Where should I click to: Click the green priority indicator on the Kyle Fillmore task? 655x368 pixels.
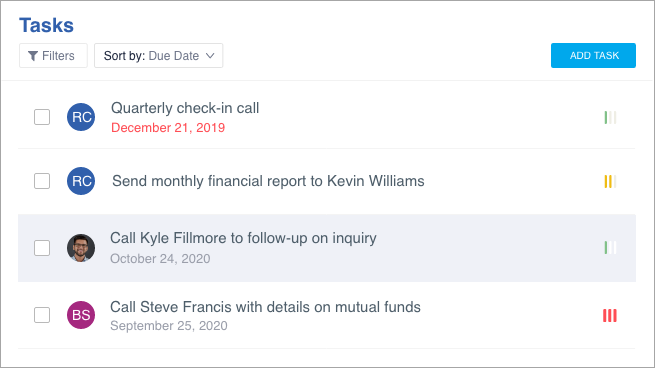[610, 248]
